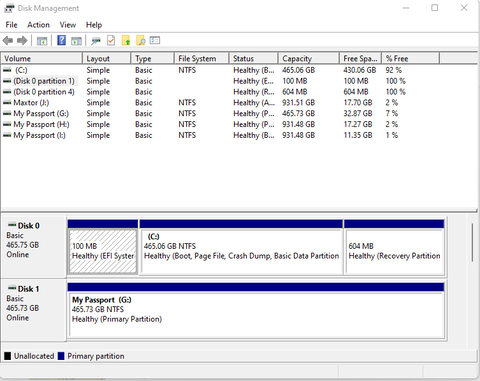Image resolution: width=480 pixels, height=381 pixels.
Task: Click the Forward arrow toolbar icon
Action: point(22,41)
